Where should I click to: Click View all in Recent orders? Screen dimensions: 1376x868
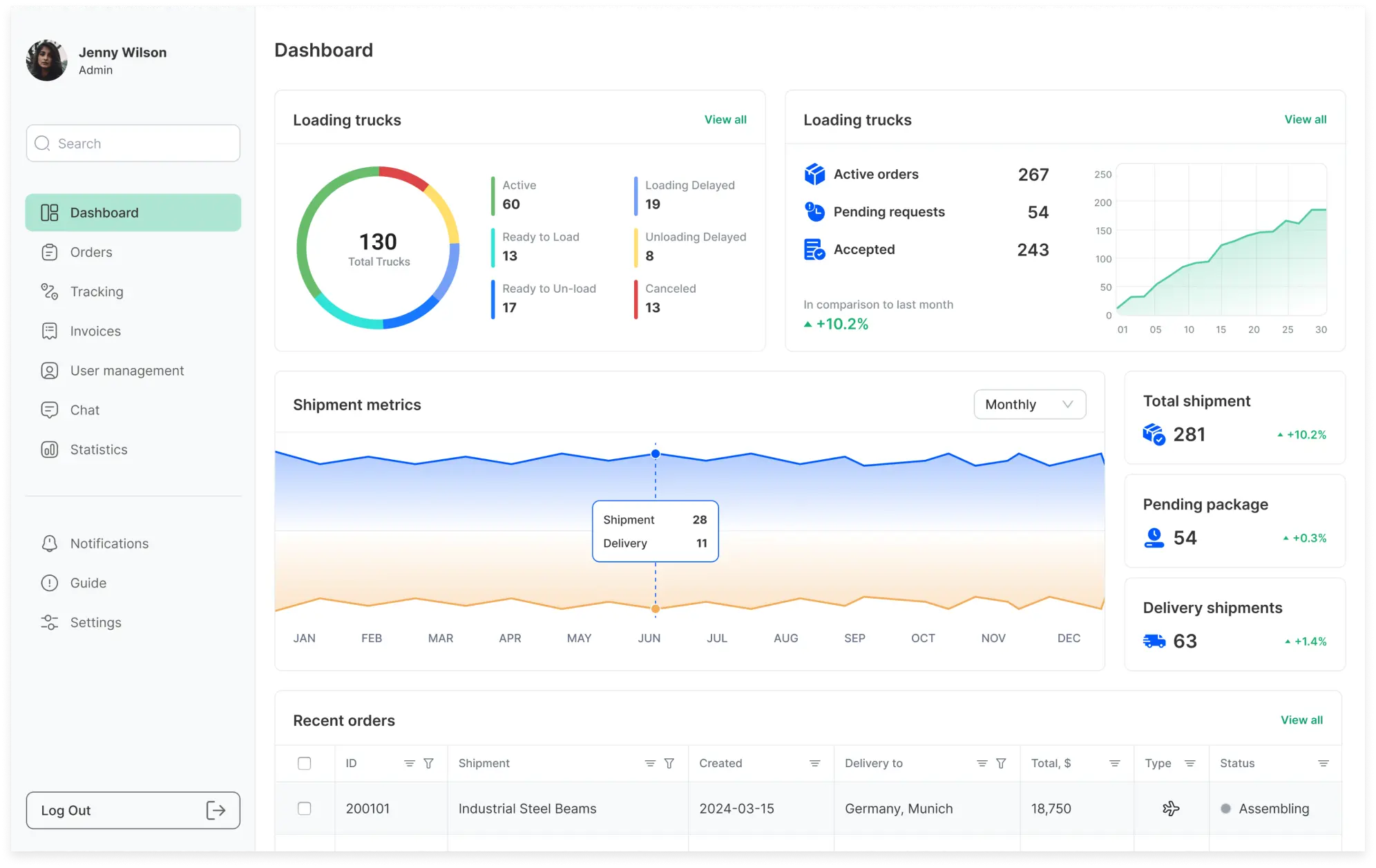1301,720
